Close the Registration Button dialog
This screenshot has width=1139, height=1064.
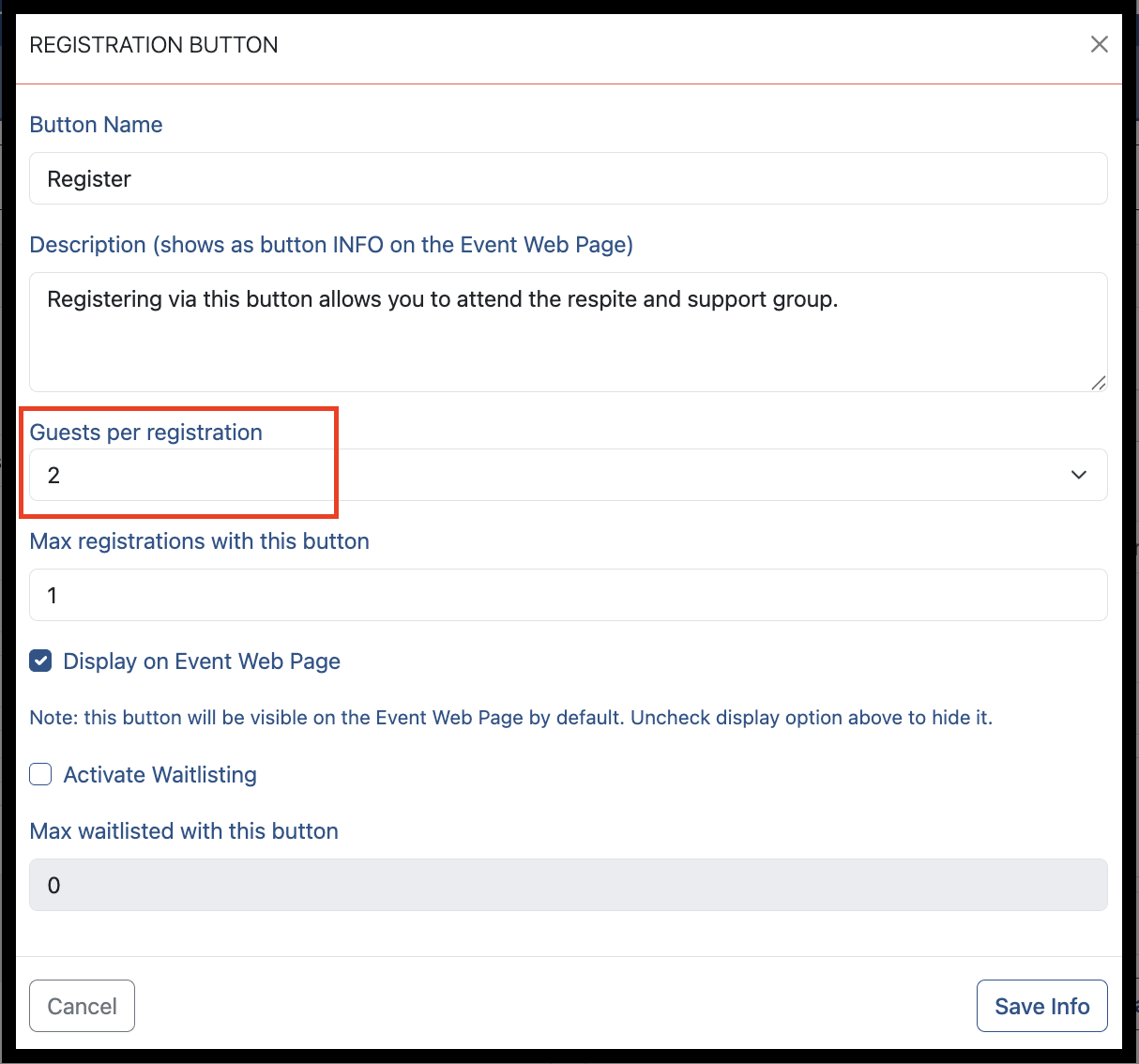tap(1099, 44)
